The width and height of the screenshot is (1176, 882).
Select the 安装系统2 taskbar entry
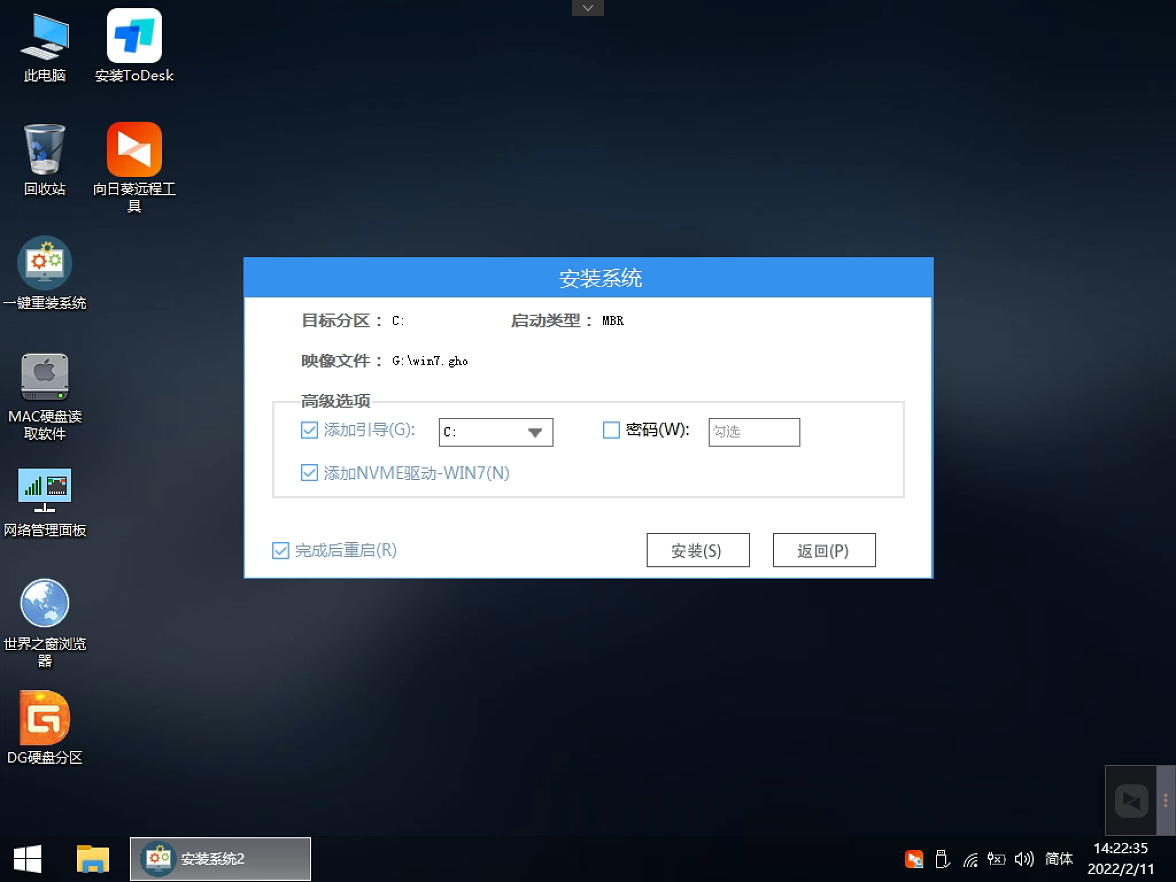coord(220,858)
